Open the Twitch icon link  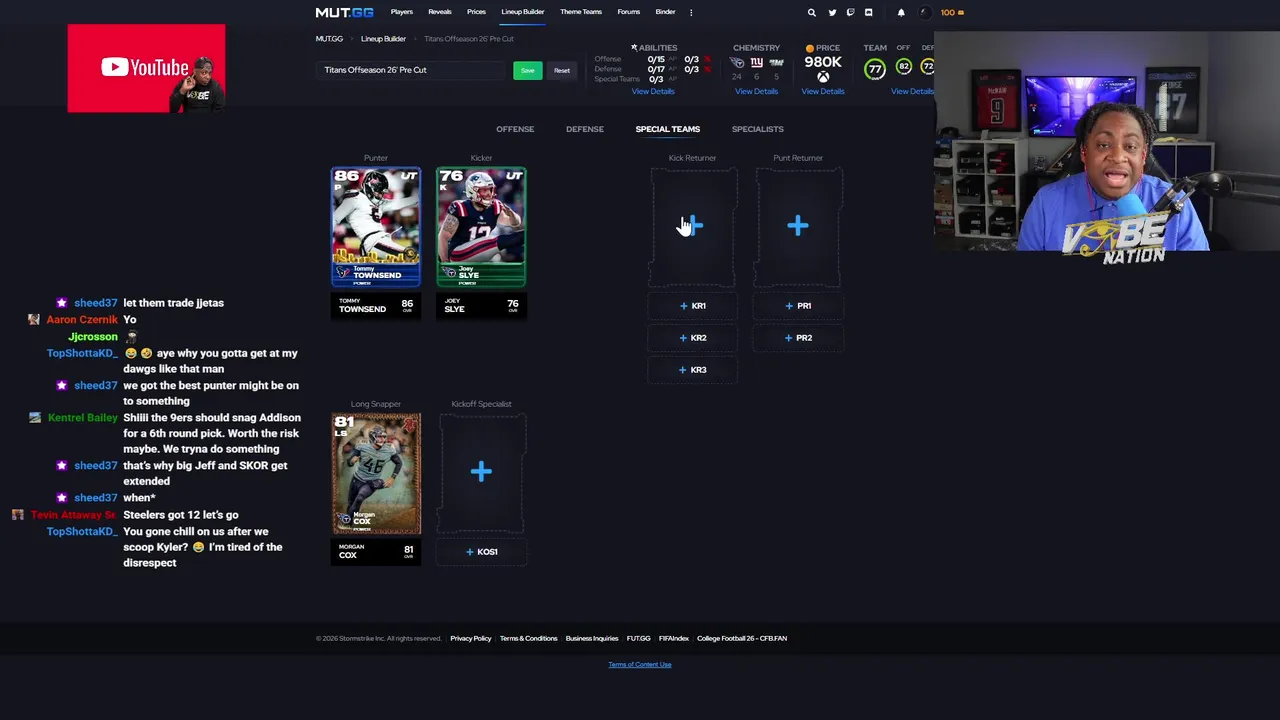(x=850, y=12)
